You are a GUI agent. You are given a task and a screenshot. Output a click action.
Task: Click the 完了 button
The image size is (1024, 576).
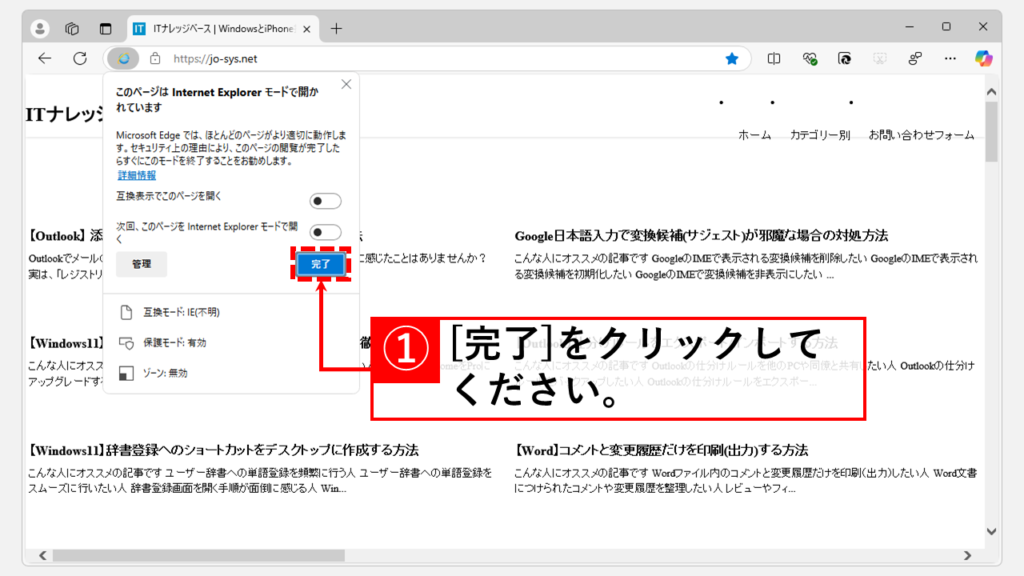pyautogui.click(x=321, y=264)
